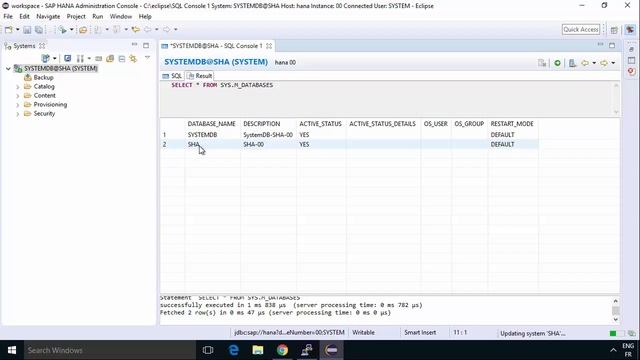Viewport: 640px width, 360px height.
Task: Expand the Security folder
Action: [x=18, y=113]
